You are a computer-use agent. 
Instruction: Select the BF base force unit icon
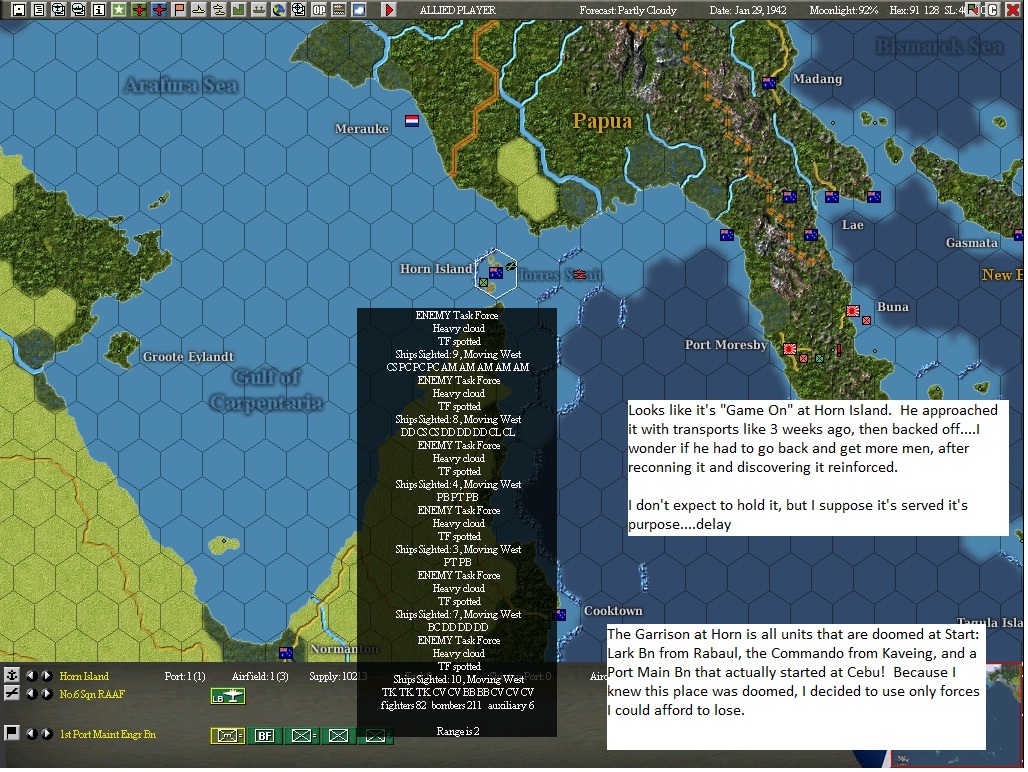[x=264, y=736]
